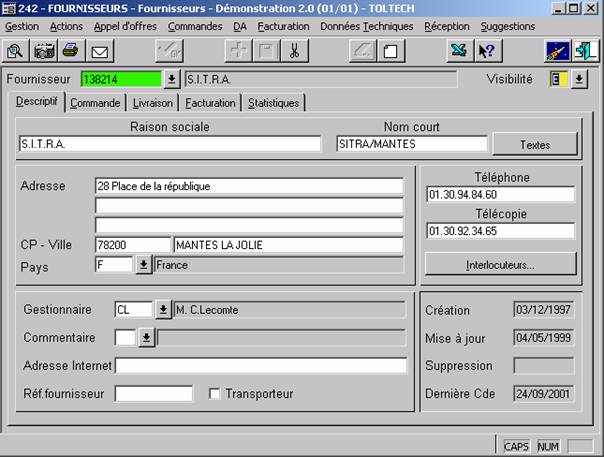Click the exit door icon

click(x=584, y=50)
